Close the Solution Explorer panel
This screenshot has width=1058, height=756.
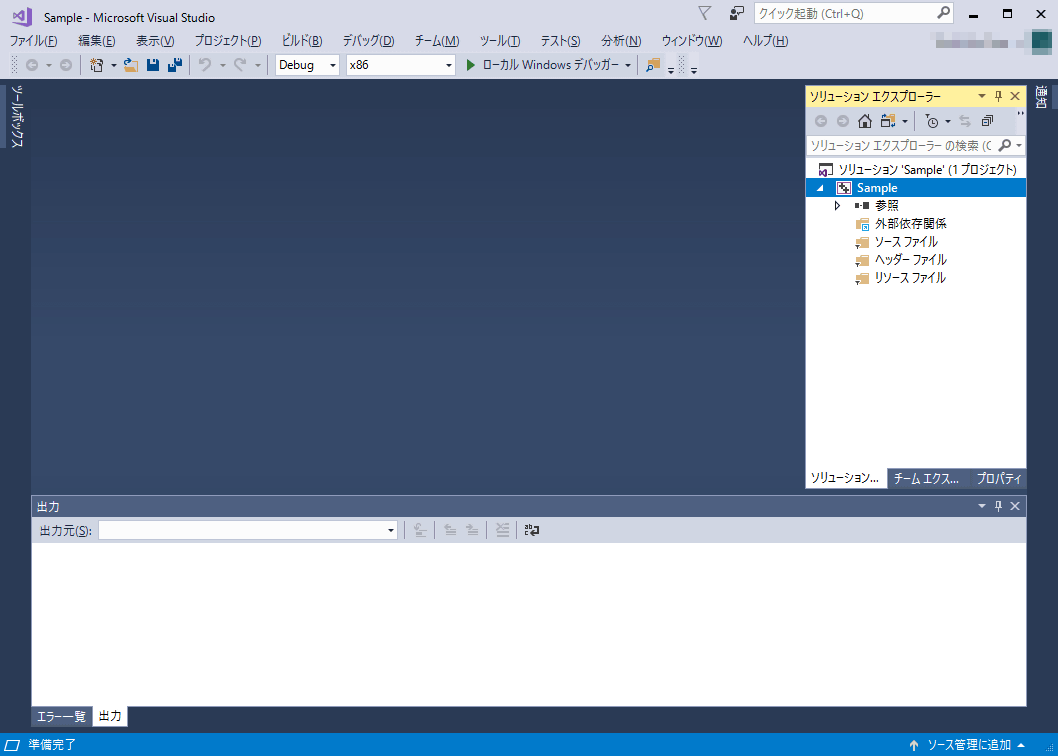click(x=1015, y=97)
